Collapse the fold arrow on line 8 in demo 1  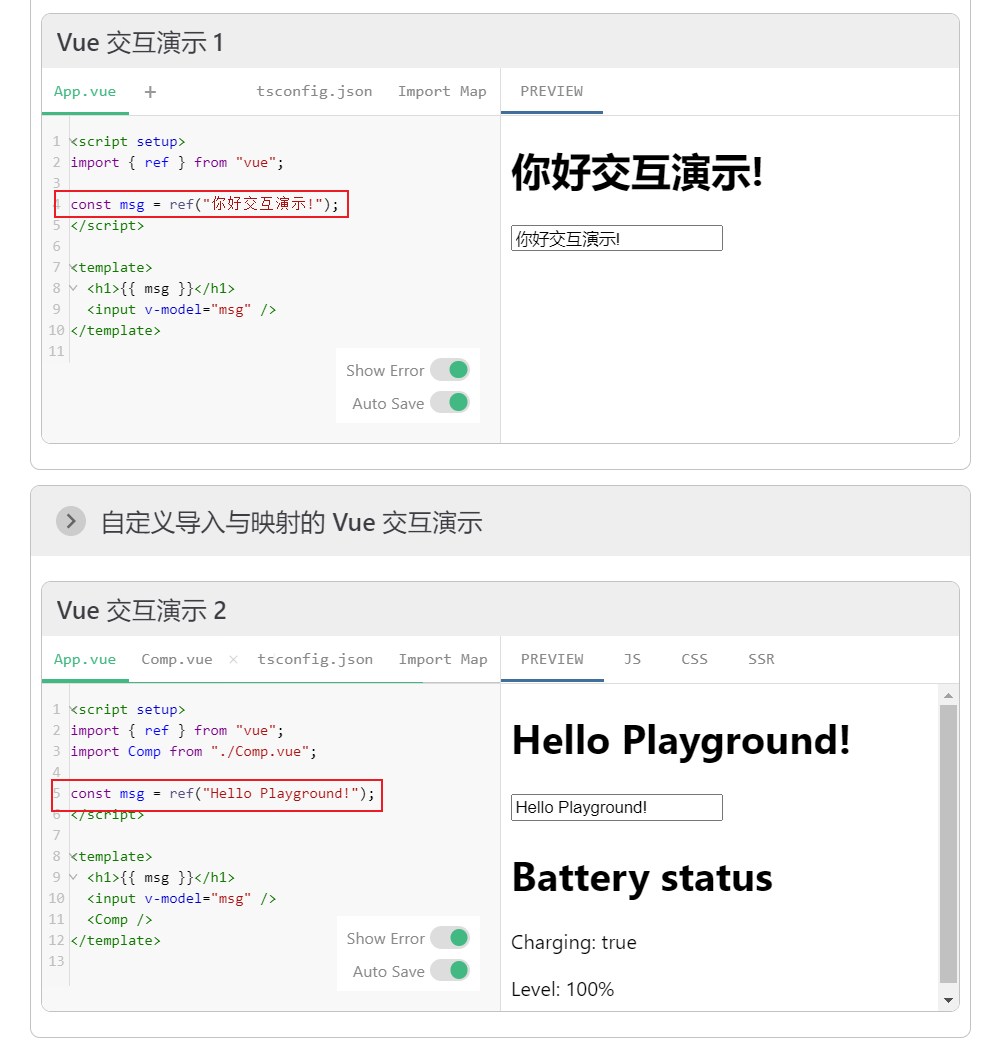tap(74, 288)
